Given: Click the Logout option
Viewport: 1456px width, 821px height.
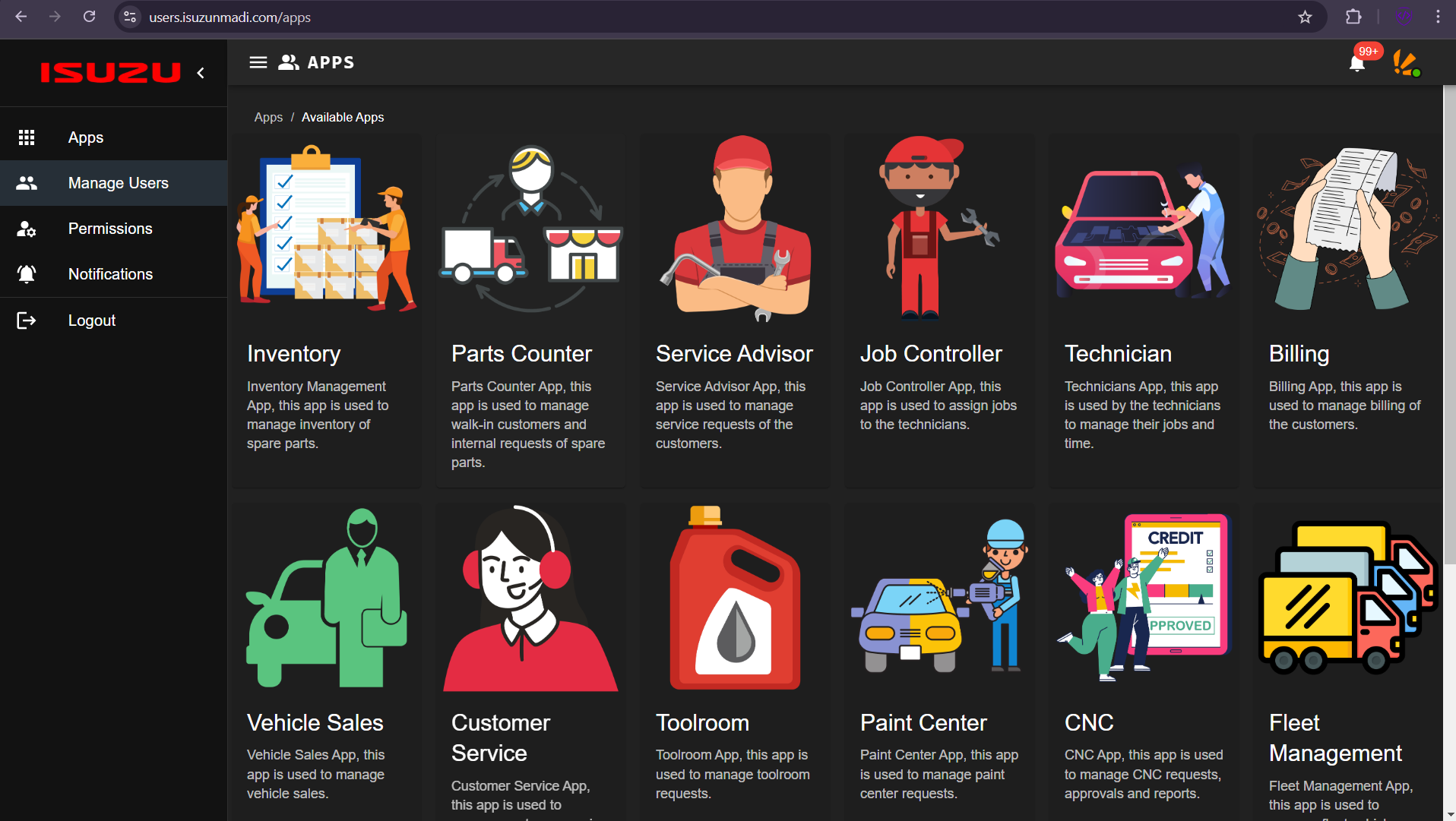Looking at the screenshot, I should (91, 321).
